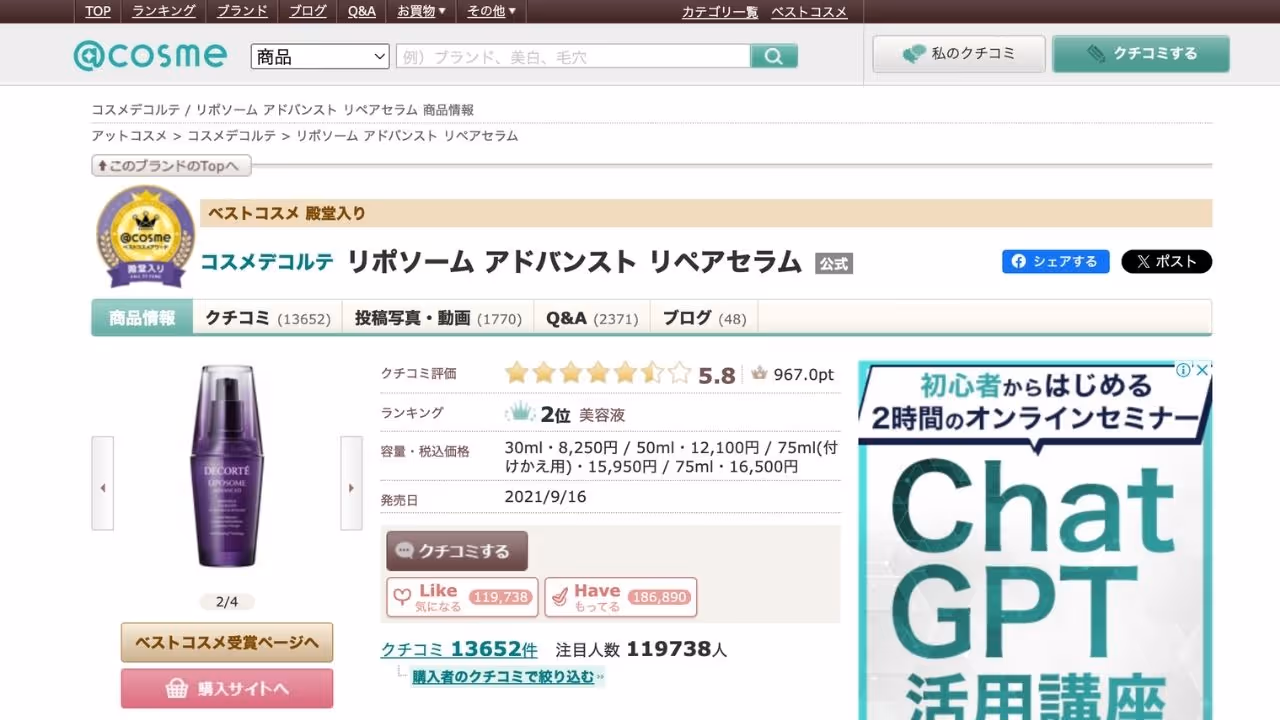This screenshot has width=1280, height=720.
Task: Show next product image
Action: (351, 483)
